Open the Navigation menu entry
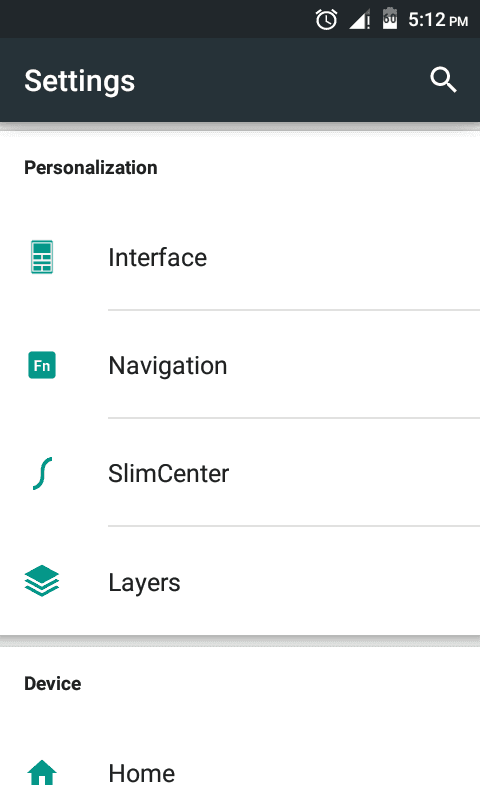The image size is (480, 800). 240,365
